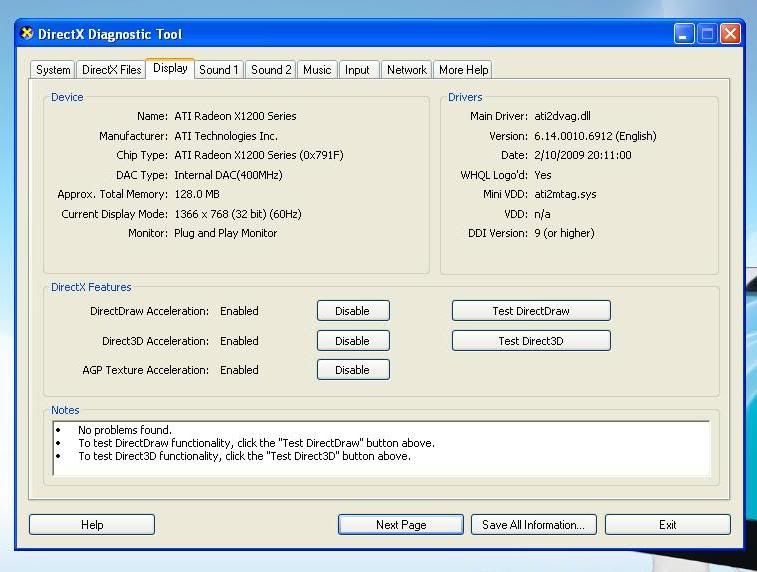Click VDD value 'n/a'
The width and height of the screenshot is (757, 572).
tap(542, 214)
